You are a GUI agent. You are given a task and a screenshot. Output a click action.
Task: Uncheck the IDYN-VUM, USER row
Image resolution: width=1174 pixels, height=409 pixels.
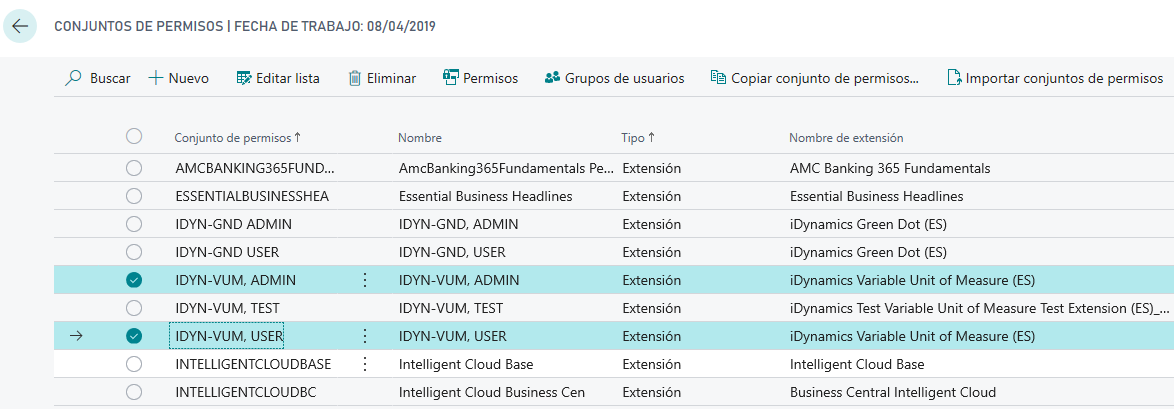[134, 336]
